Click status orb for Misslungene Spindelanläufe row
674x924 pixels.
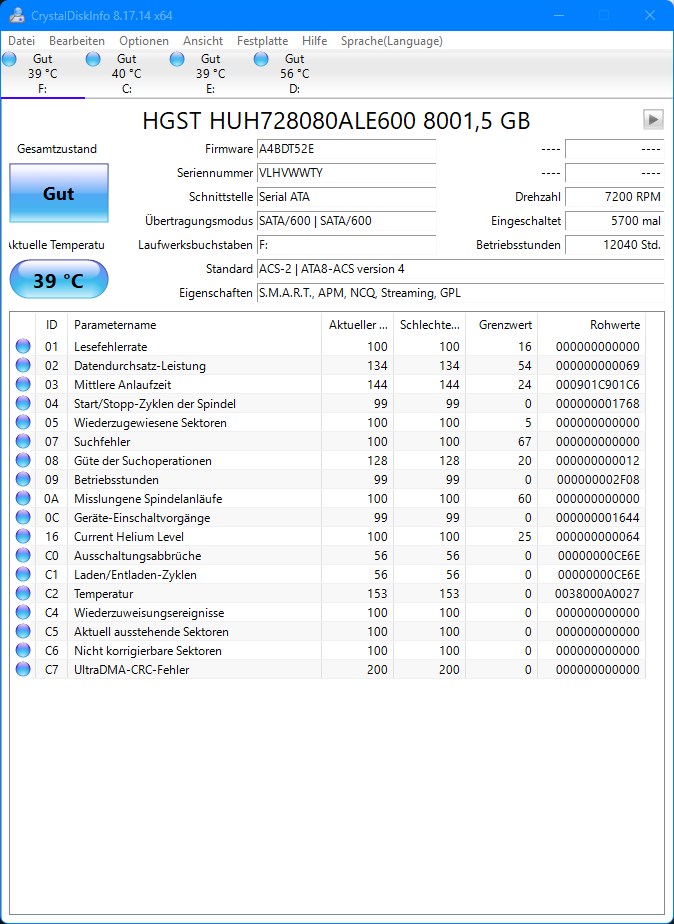(23, 499)
